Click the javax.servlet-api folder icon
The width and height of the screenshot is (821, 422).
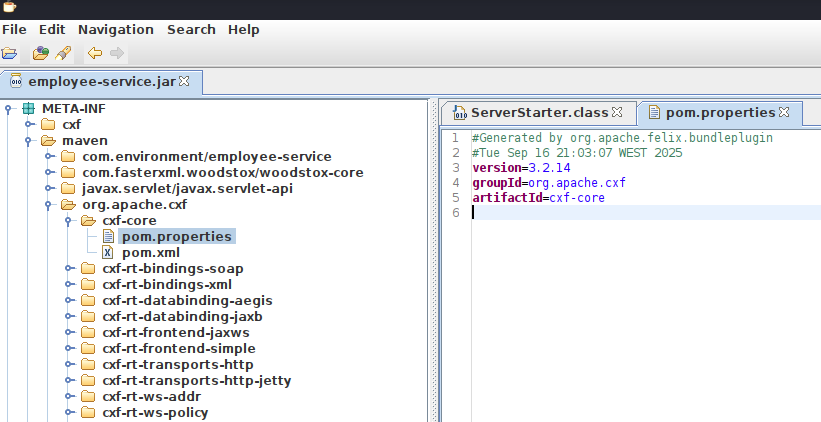click(x=68, y=188)
